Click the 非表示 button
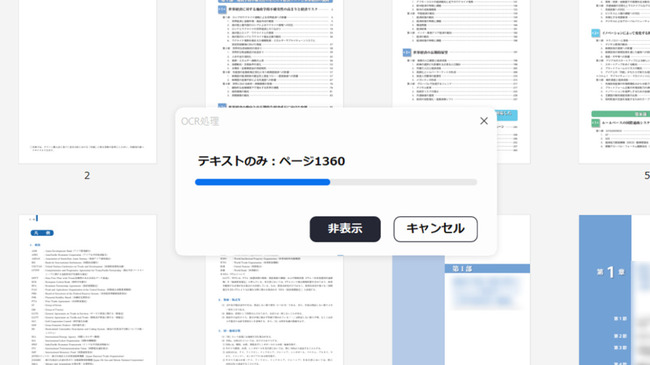The height and width of the screenshot is (365, 650). (x=345, y=229)
